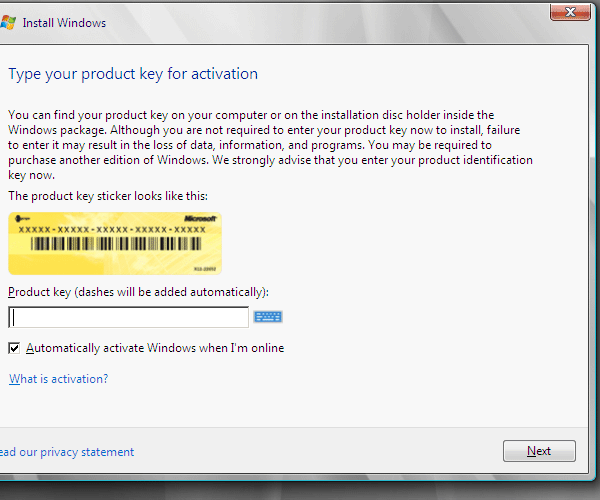This screenshot has width=600, height=500.
Task: Click the label Product key (dashes will be added automatically)
Action: [139, 292]
